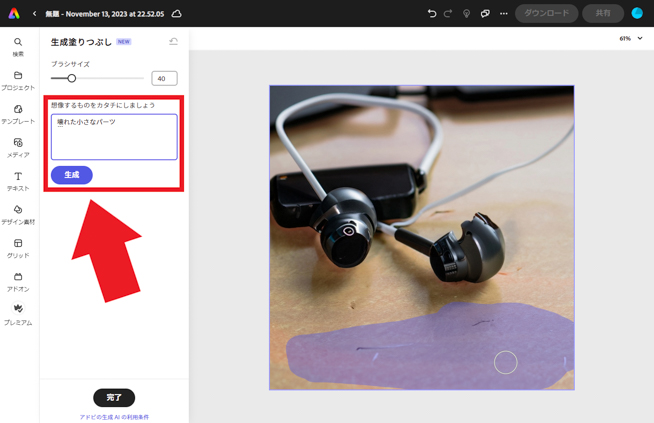Expand the 61% zoom level dropdown
Viewport: 654px width, 423px height.
pyautogui.click(x=630, y=38)
